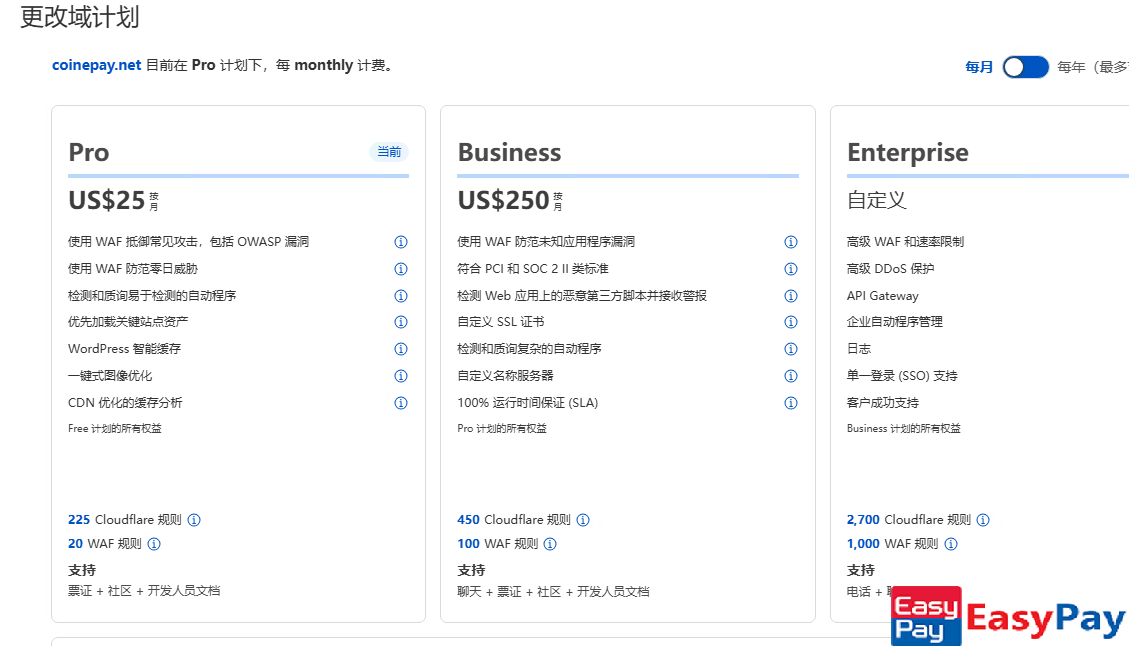Open info icon for WAF OWASP 漏洞 feature

point(401,242)
